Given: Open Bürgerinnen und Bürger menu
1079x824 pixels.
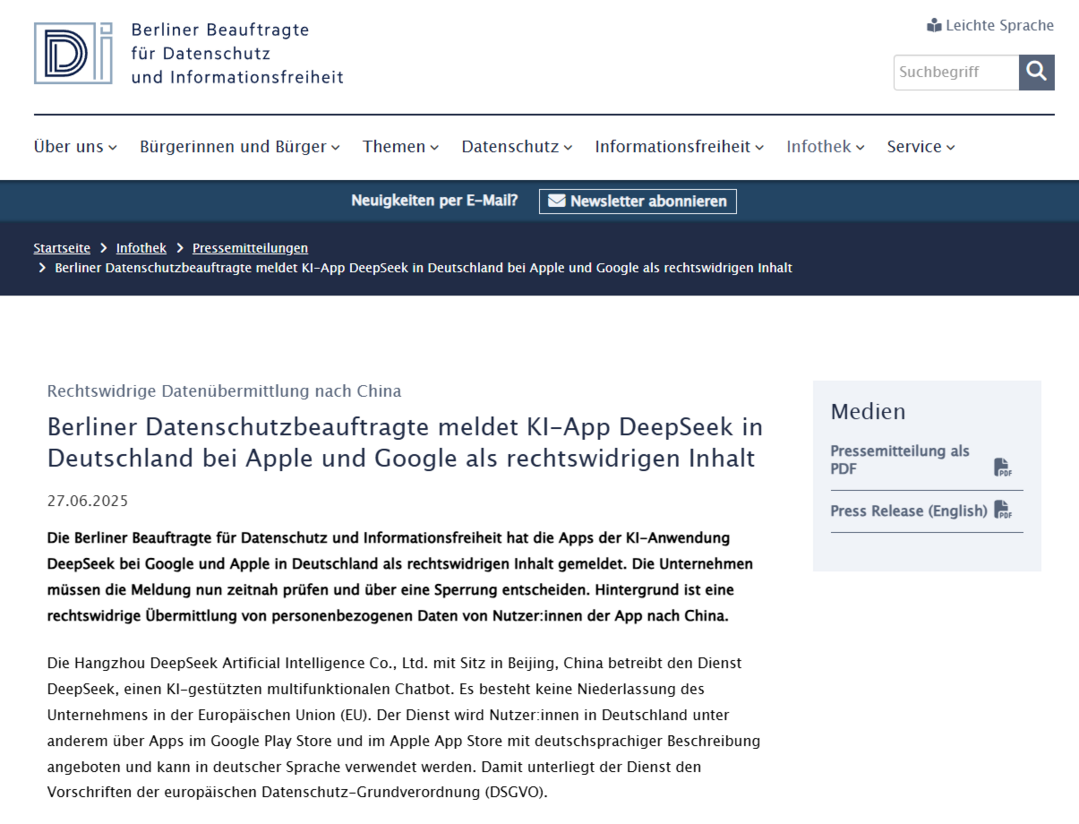Looking at the screenshot, I should point(239,147).
